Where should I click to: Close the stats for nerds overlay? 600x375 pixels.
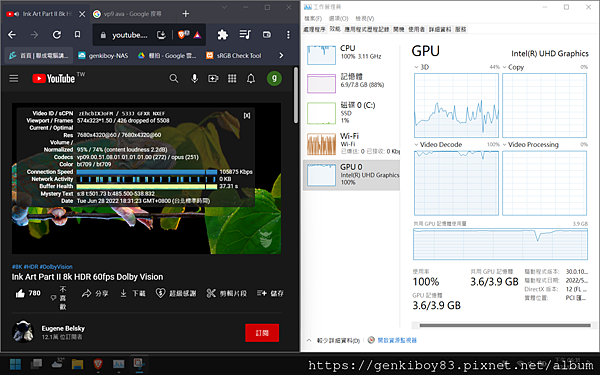tap(247, 115)
